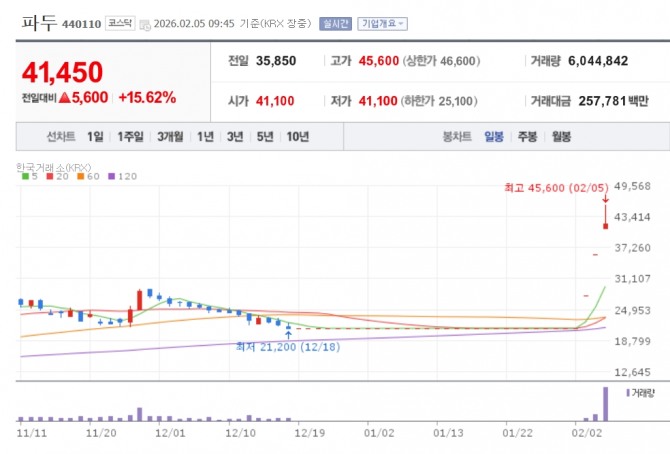Click the 49,568 price axis label
Screen dimensions: 670x454
point(632,186)
